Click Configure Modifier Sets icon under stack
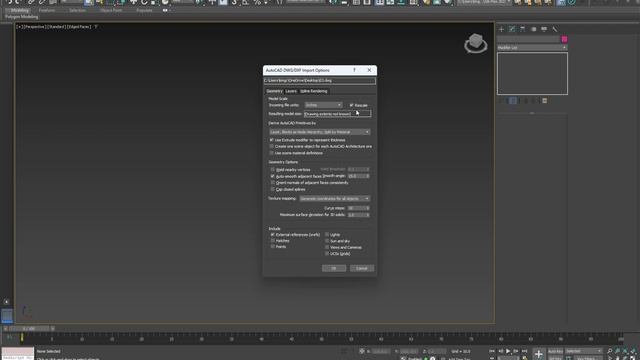Screen dimensions: 640x360 (x=544, y=100)
